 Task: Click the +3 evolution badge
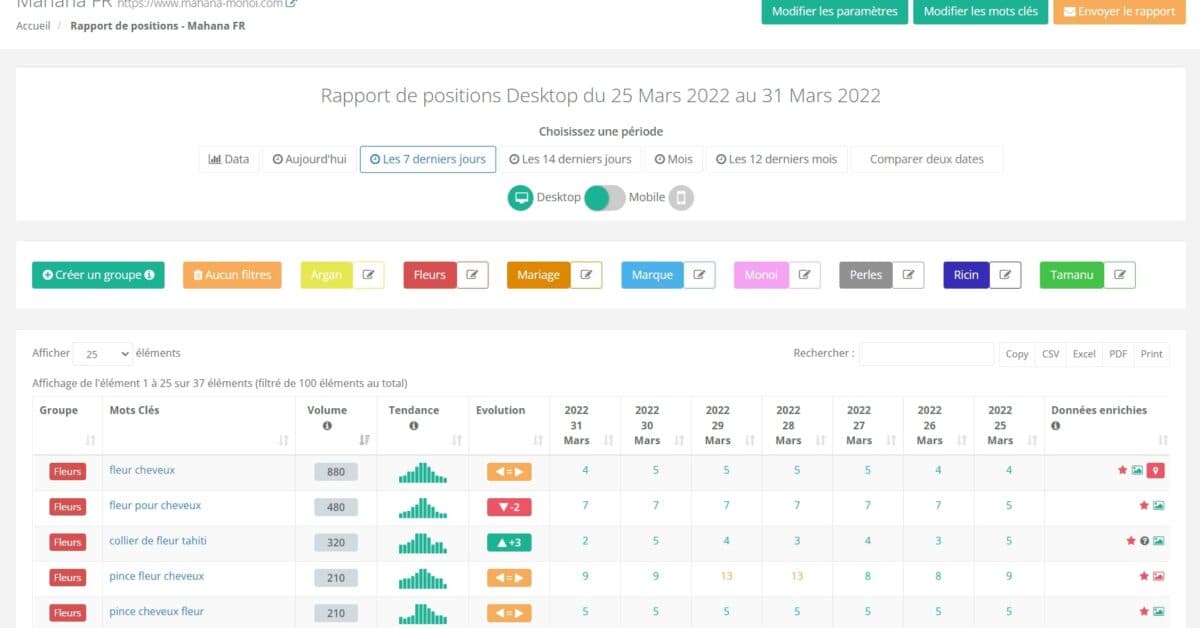click(510, 542)
